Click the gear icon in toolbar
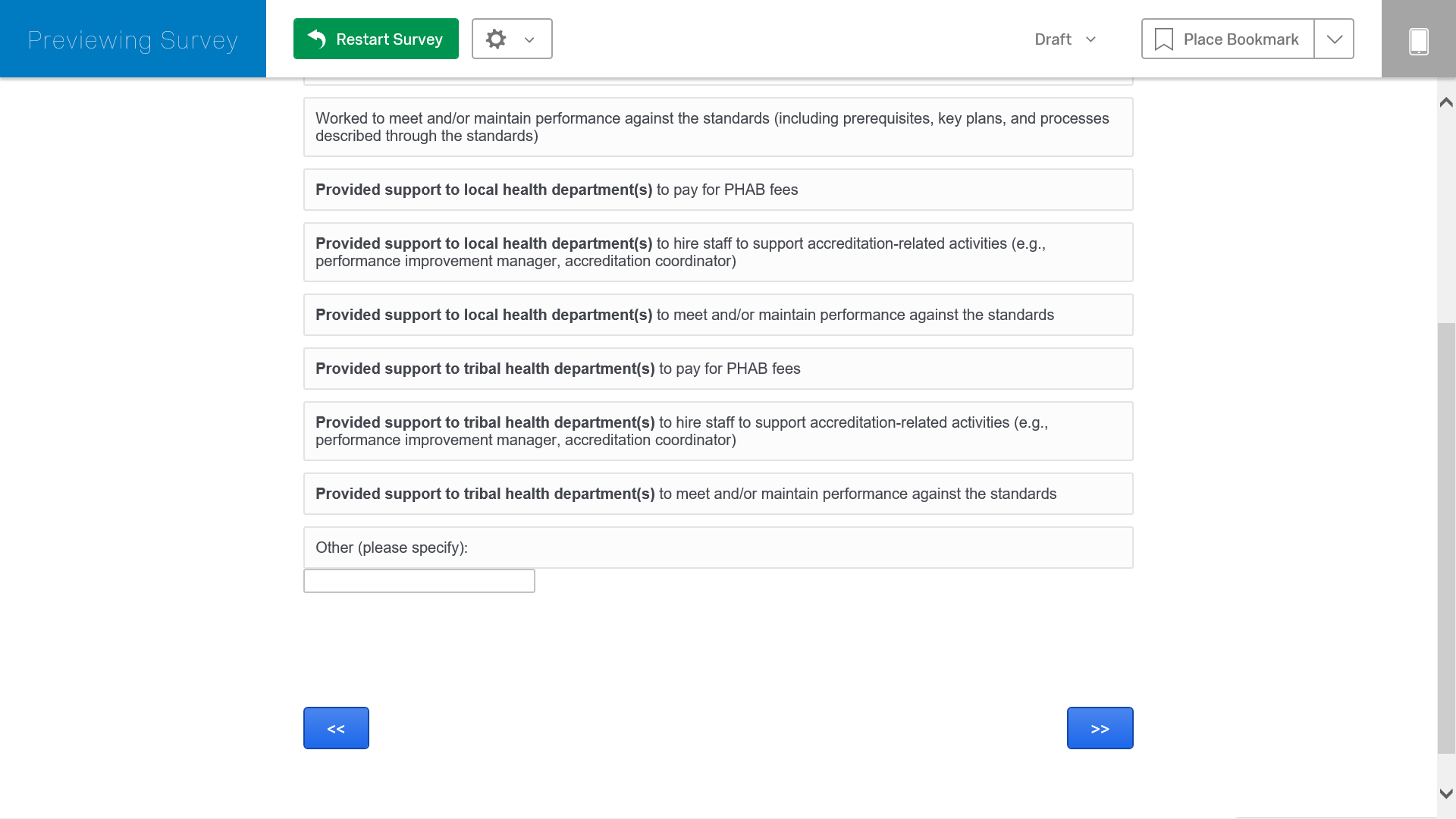Image resolution: width=1456 pixels, height=819 pixels. pos(496,39)
